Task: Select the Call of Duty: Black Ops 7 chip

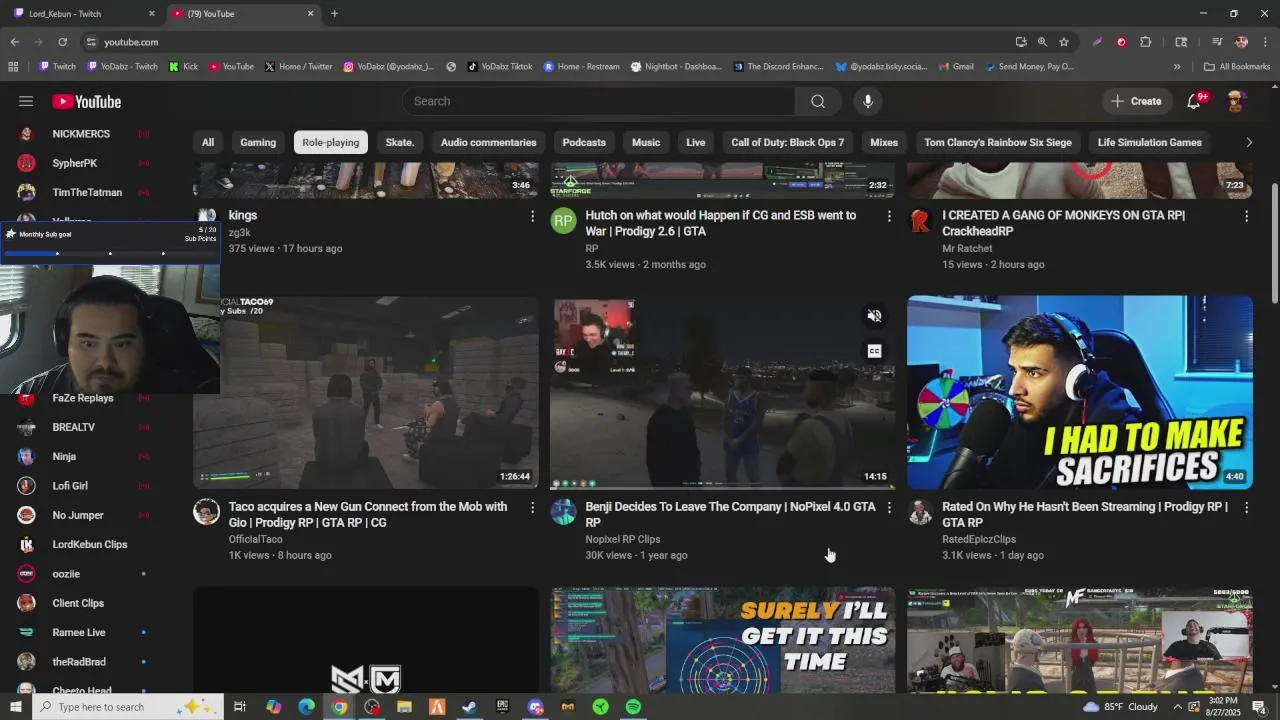Action: (x=788, y=142)
